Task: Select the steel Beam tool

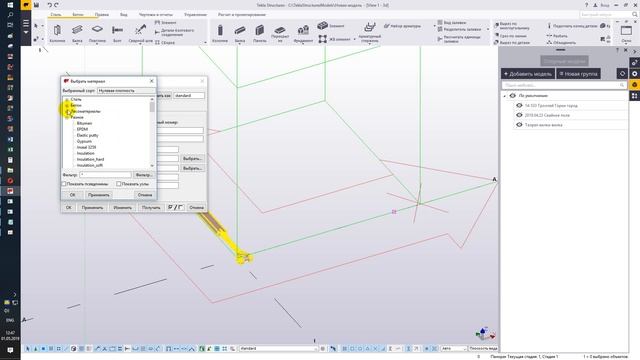Action: tap(77, 33)
